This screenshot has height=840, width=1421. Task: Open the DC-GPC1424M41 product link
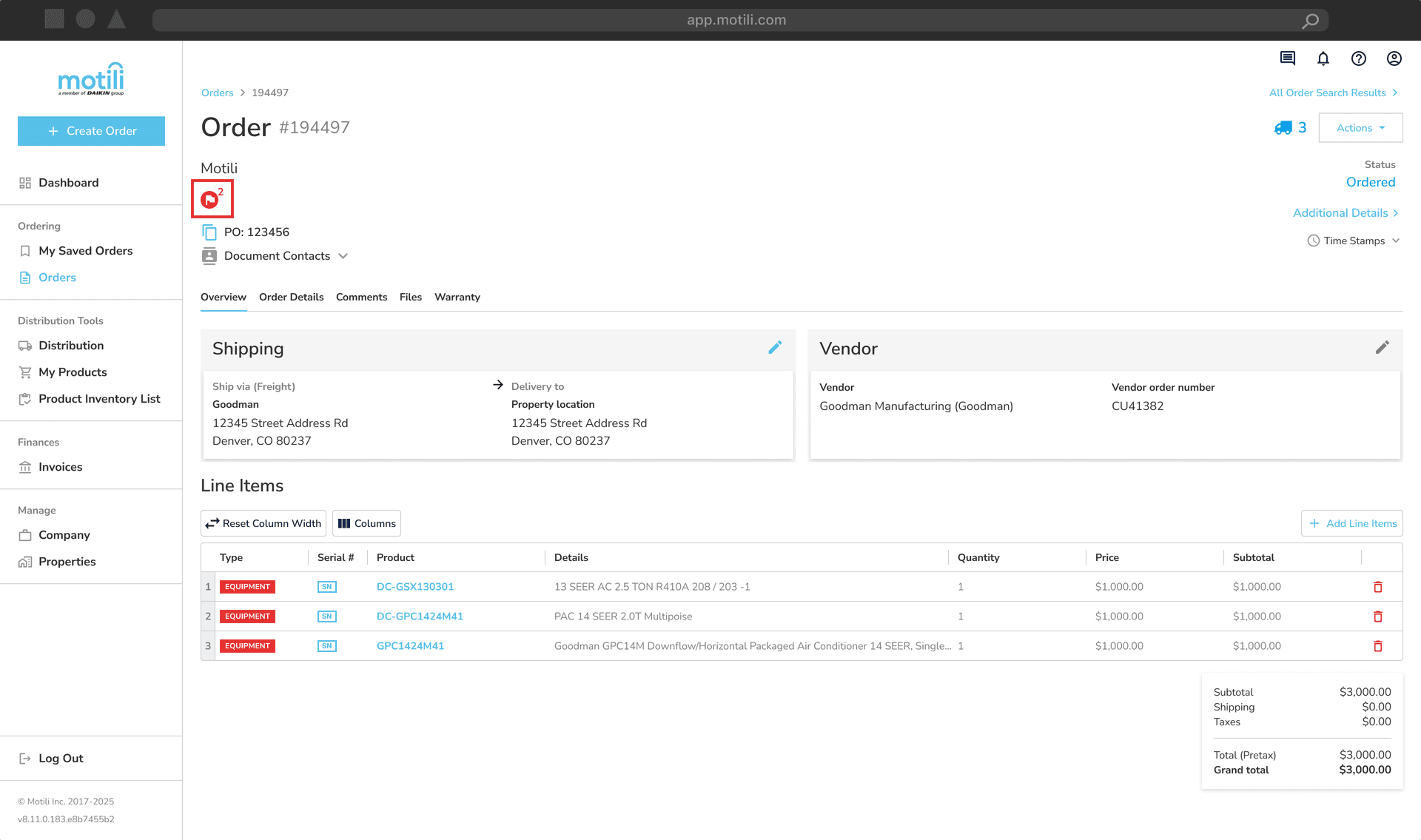(420, 616)
